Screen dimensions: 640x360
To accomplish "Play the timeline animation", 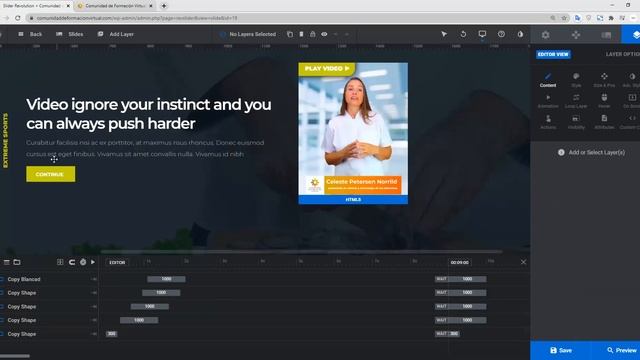I will (93, 262).
